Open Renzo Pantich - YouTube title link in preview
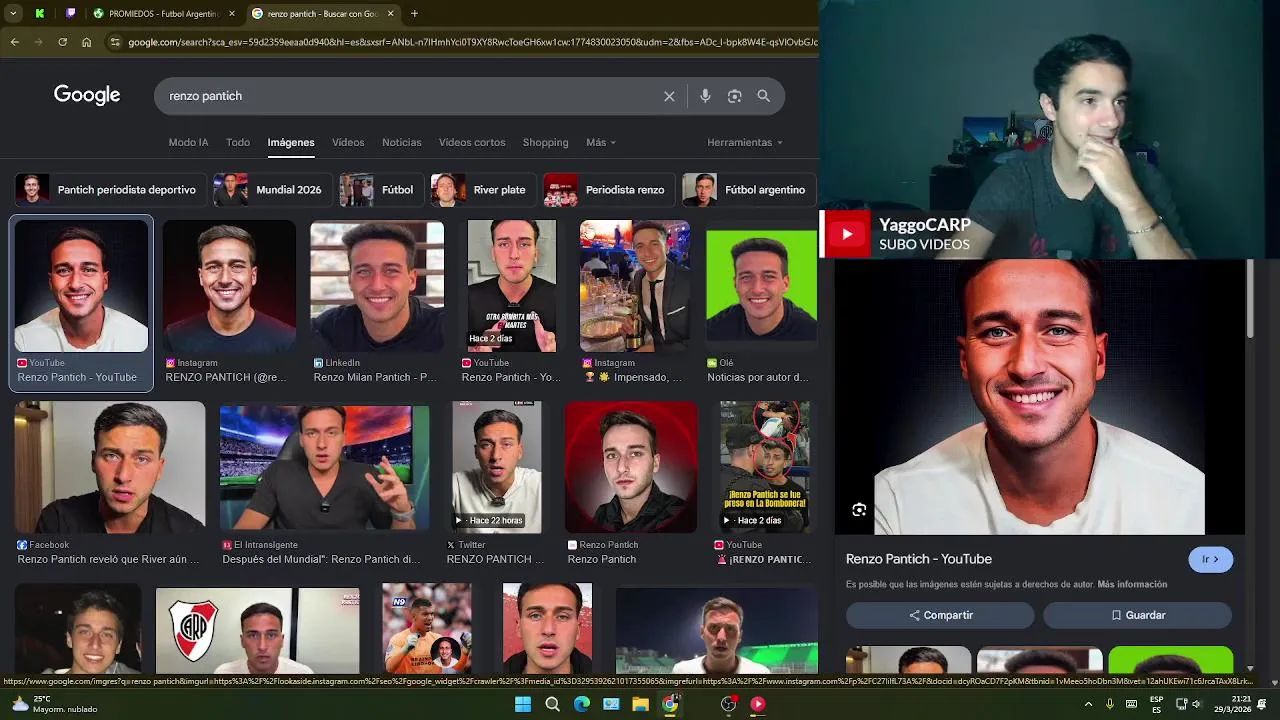1280x720 pixels. tap(919, 559)
